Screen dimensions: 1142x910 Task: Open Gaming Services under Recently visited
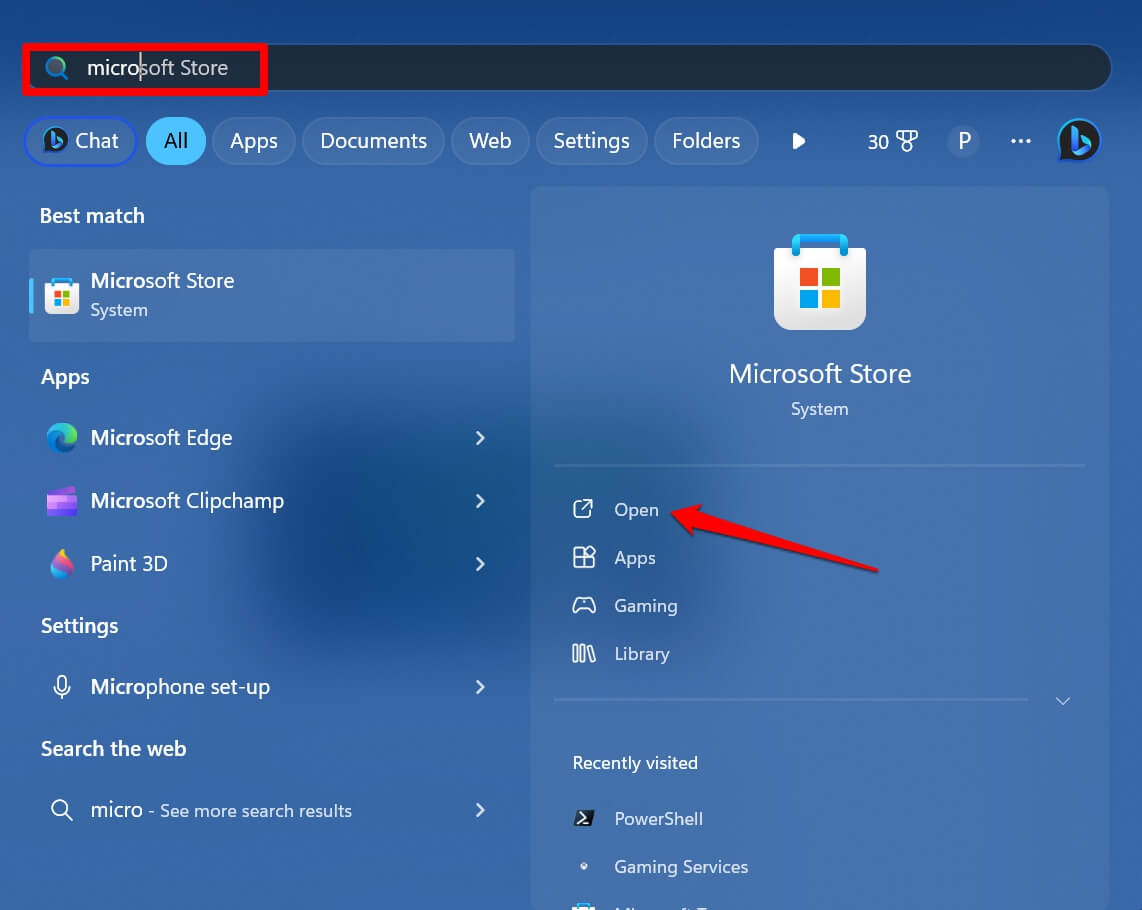coord(681,867)
